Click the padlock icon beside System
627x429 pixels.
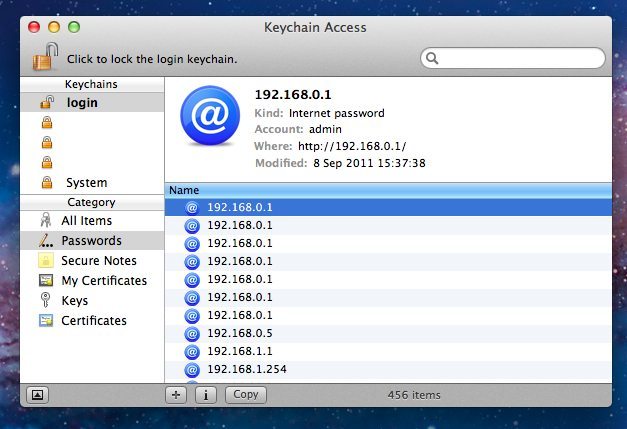coord(47,182)
